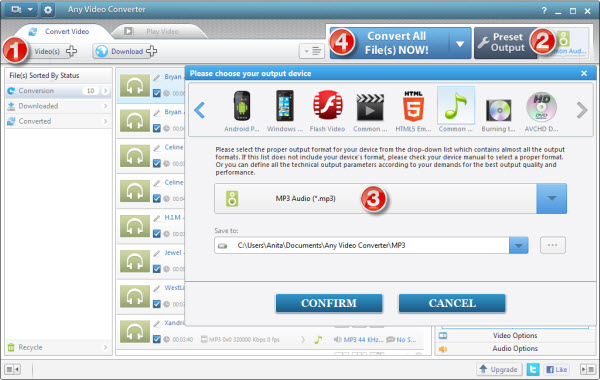Click the Upgrade button
The height and width of the screenshot is (380, 600).
499,369
